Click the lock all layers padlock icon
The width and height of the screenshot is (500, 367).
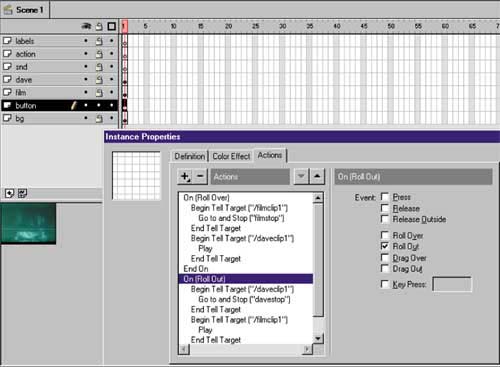(99, 27)
